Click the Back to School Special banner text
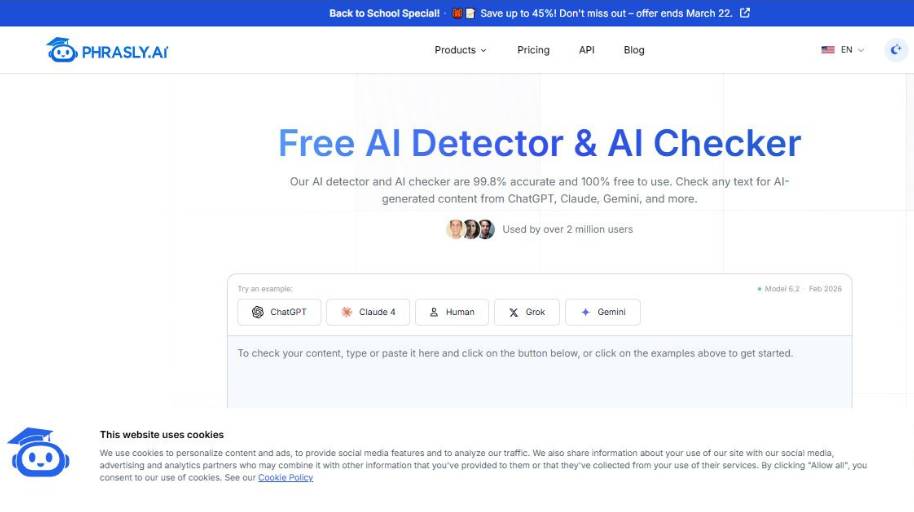Image resolution: width=914 pixels, height=512 pixels. click(x=384, y=13)
